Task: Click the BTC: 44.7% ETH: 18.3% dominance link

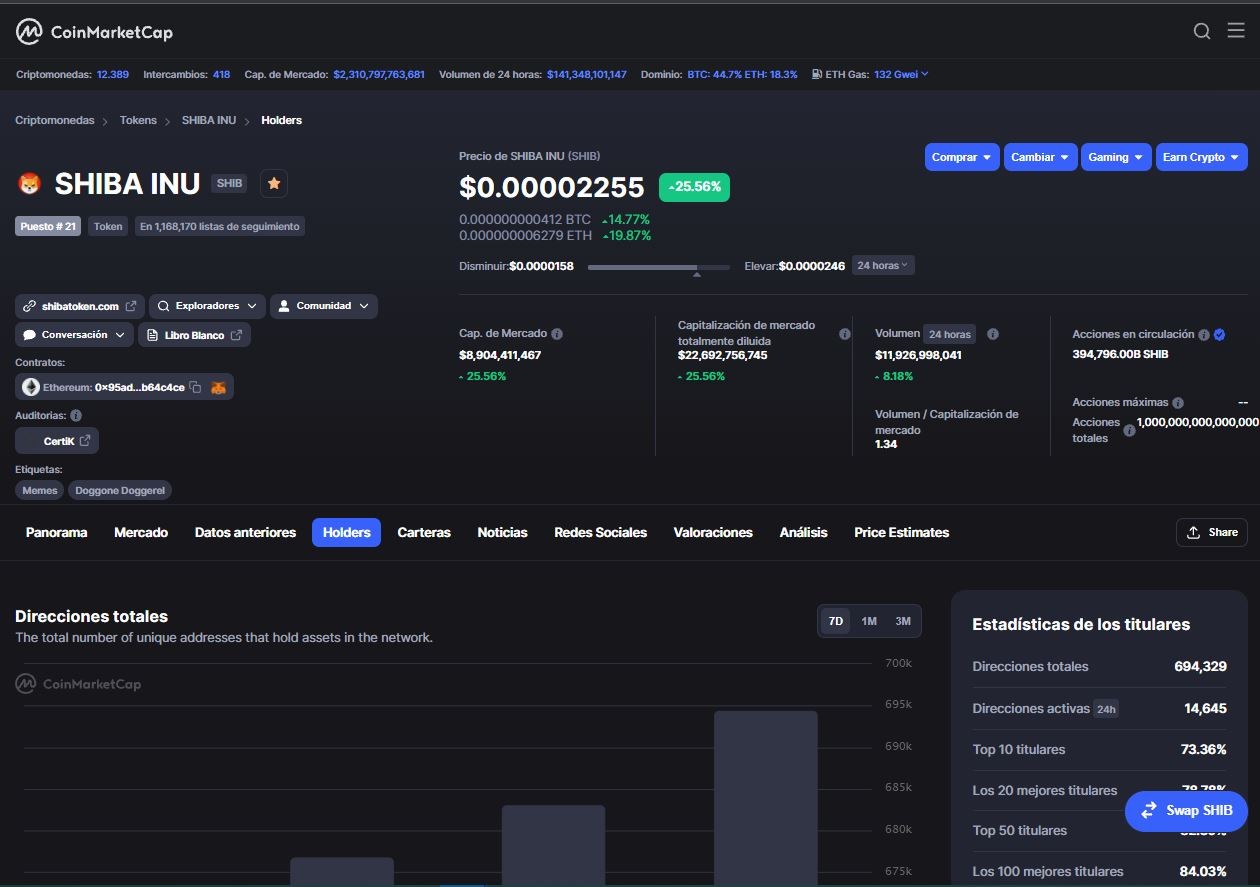Action: tap(742, 74)
